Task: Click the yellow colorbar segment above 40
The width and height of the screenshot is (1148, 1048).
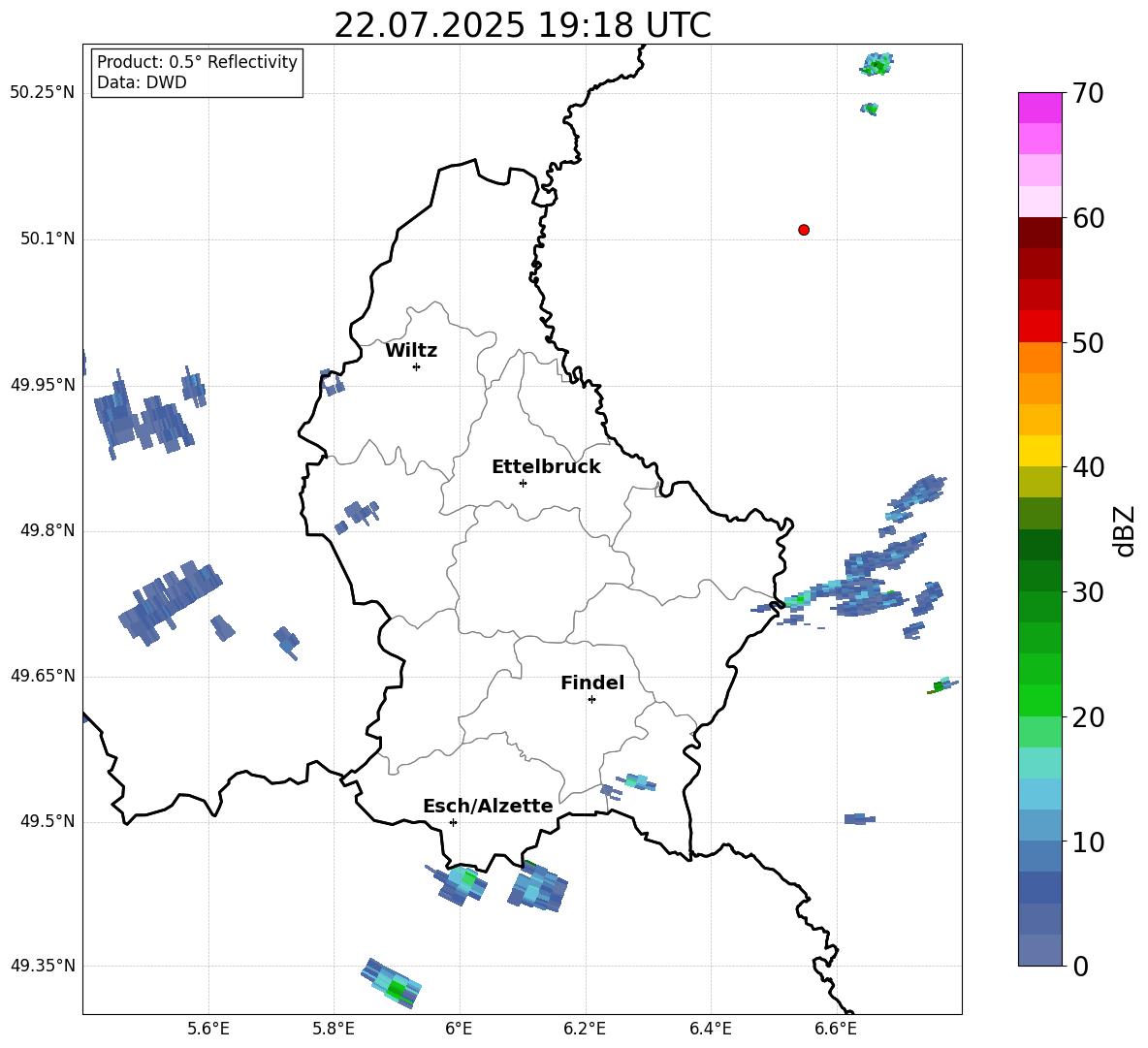Action: [1039, 451]
